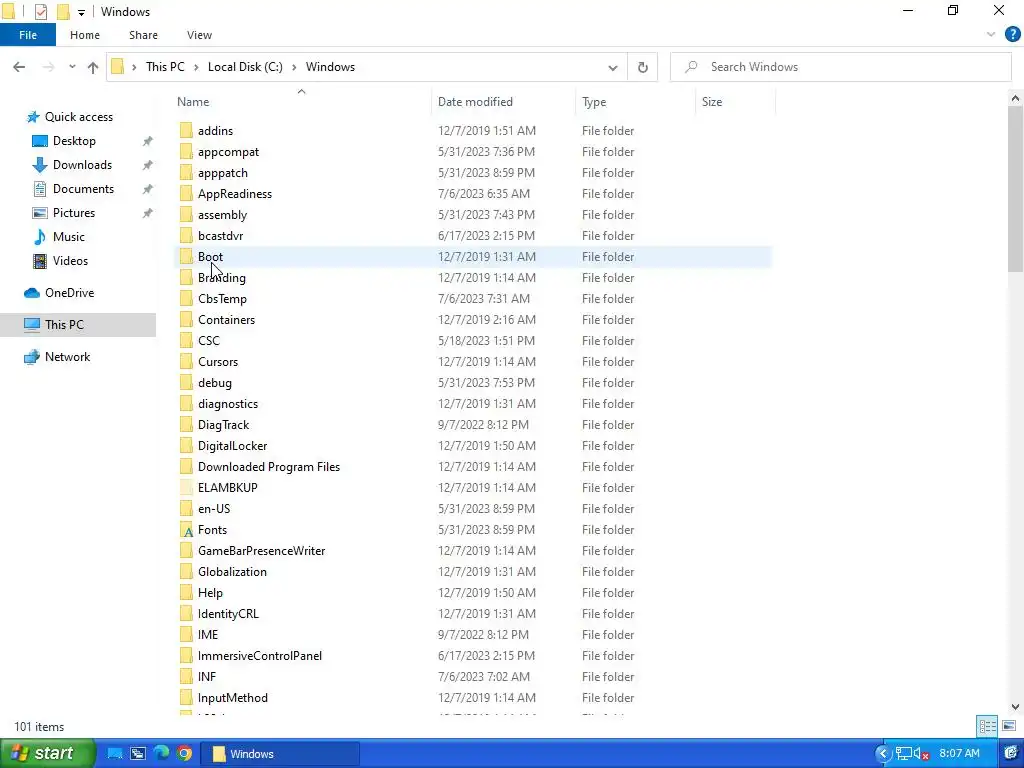Image resolution: width=1024 pixels, height=768 pixels.
Task: Open Customize Quick Access Toolbar dropdown
Action: point(81,12)
